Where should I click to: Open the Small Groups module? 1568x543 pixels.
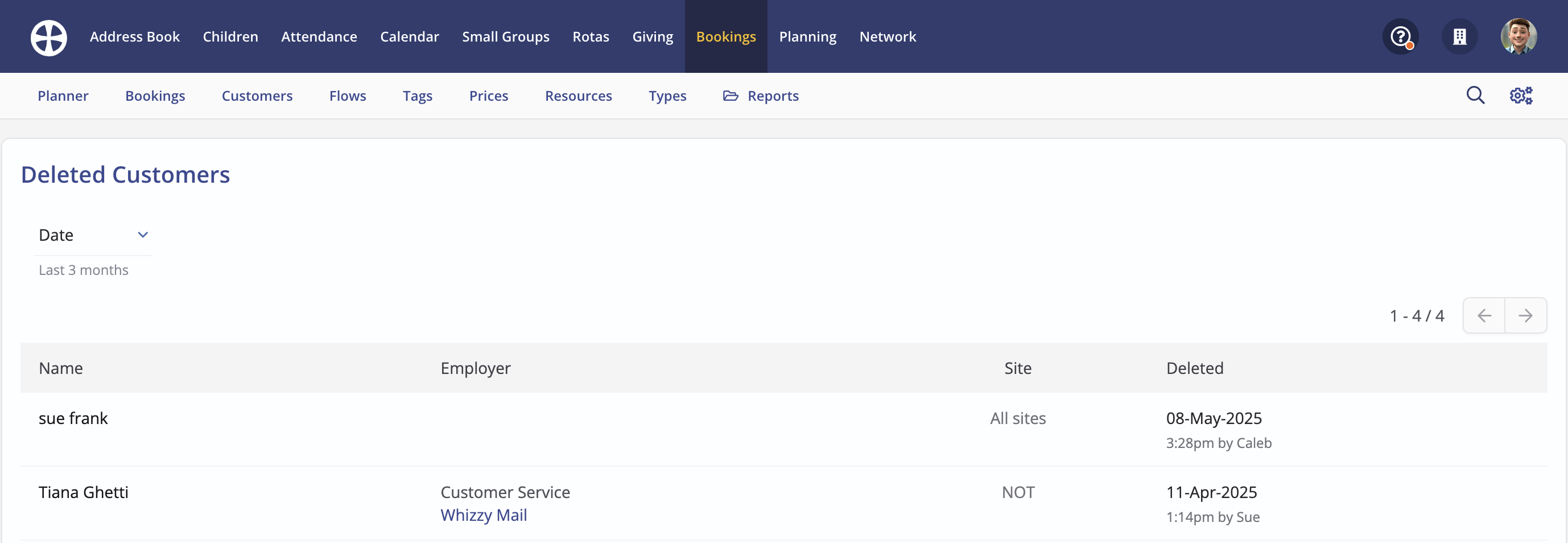tap(506, 36)
